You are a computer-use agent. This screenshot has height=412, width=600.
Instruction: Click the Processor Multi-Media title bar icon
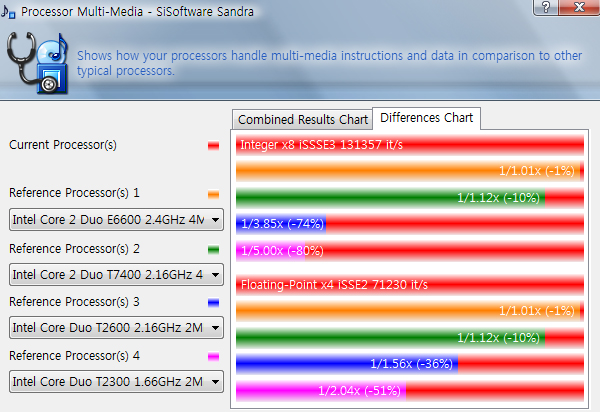pos(8,11)
